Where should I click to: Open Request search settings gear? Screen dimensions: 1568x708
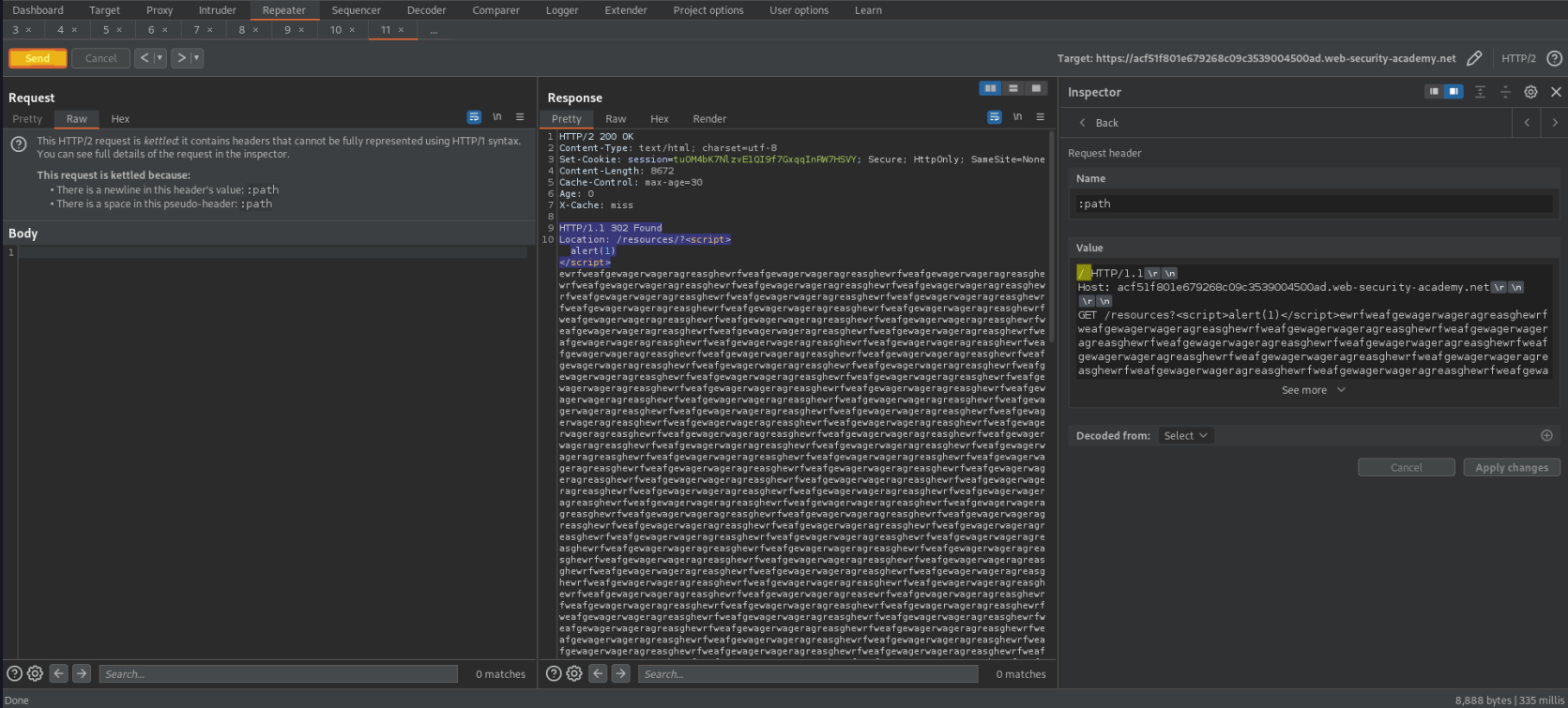(x=35, y=673)
